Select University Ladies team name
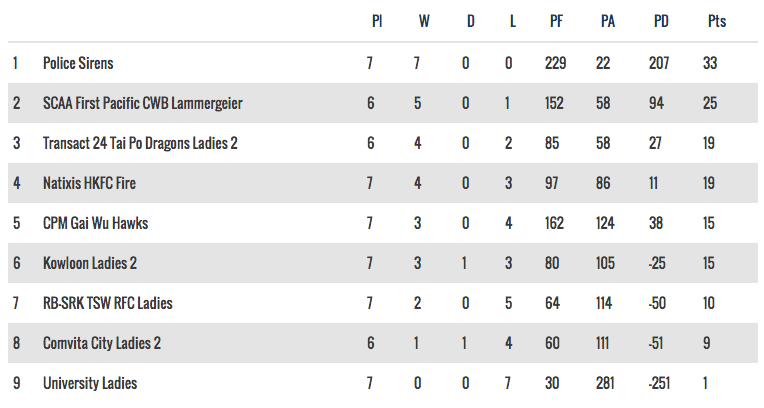 click(x=90, y=383)
